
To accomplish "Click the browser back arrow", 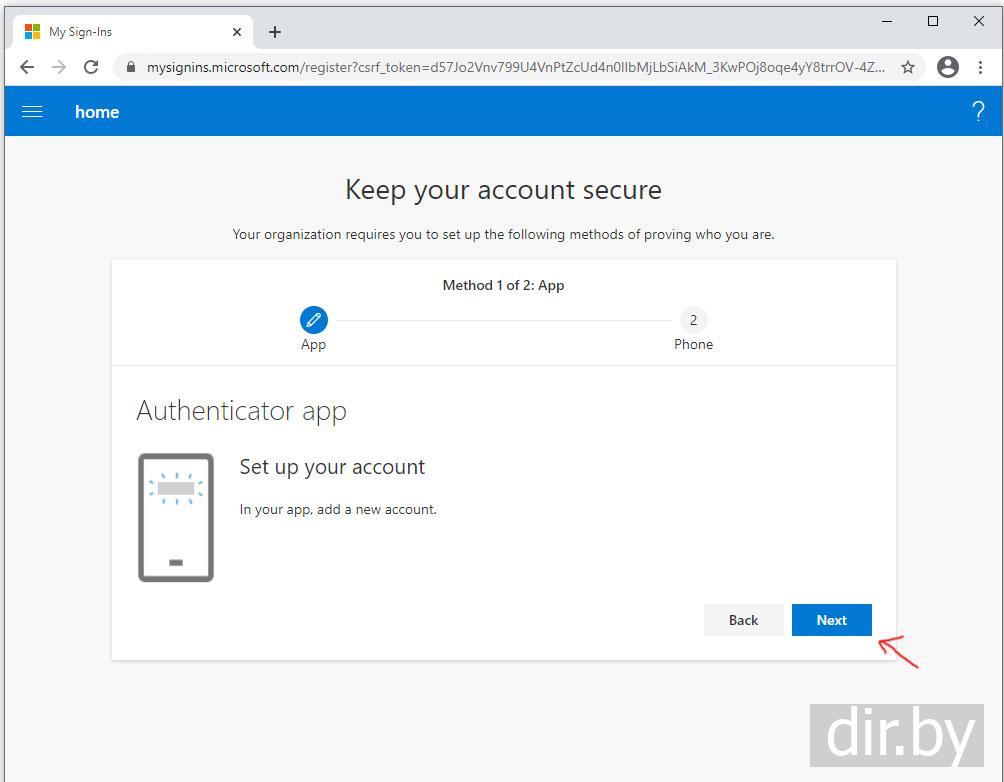I will point(27,67).
